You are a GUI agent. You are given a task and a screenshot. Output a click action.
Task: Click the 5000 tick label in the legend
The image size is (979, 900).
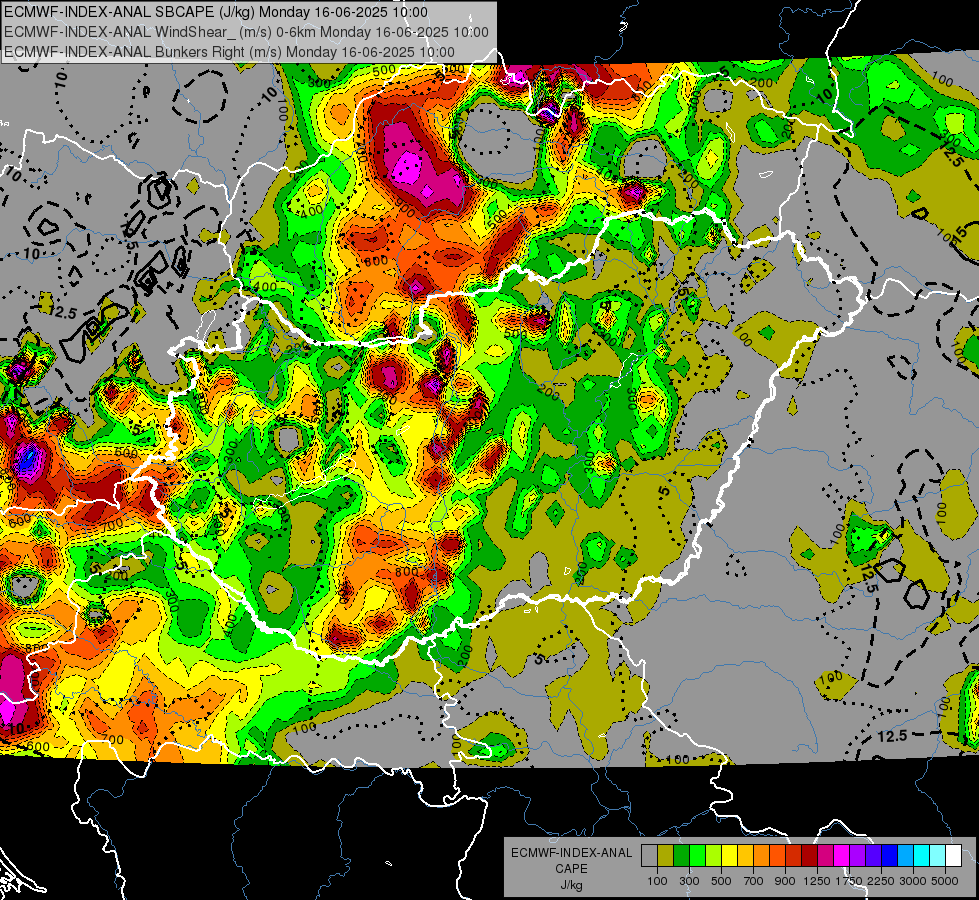[945, 881]
